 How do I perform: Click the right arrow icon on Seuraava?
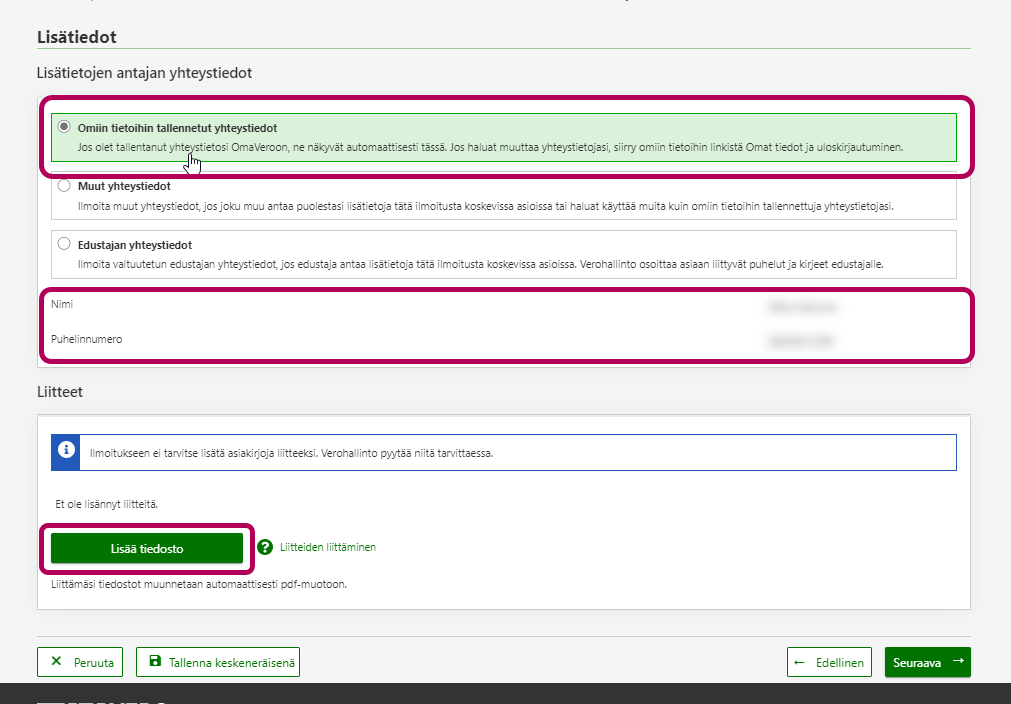957,662
